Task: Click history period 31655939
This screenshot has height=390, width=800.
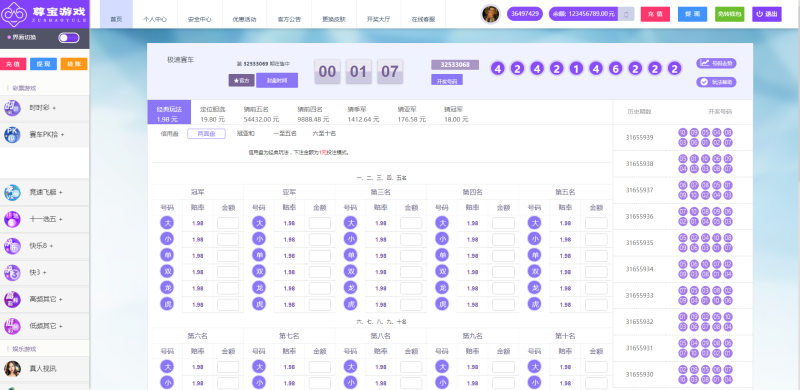Action: pyautogui.click(x=639, y=137)
